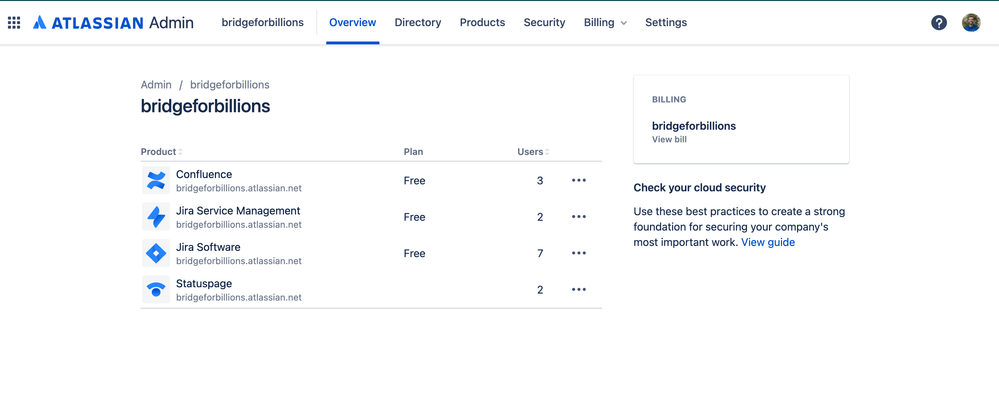Switch to the Overview tab
Viewport: 999px width, 396px height.
[352, 23]
